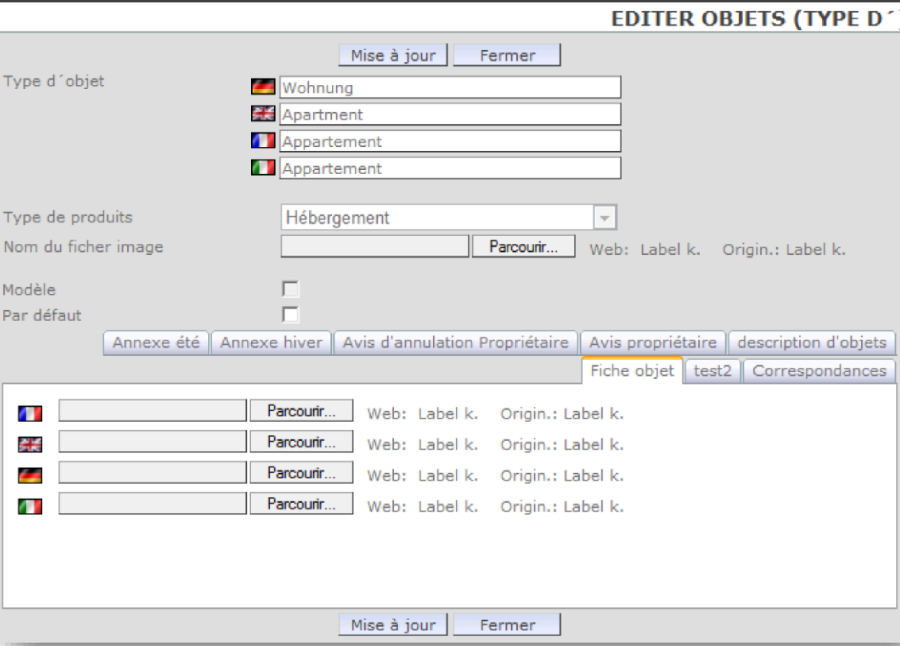This screenshot has width=900, height=646.
Task: Click the French flag beside Appartement field
Action: coord(263,141)
